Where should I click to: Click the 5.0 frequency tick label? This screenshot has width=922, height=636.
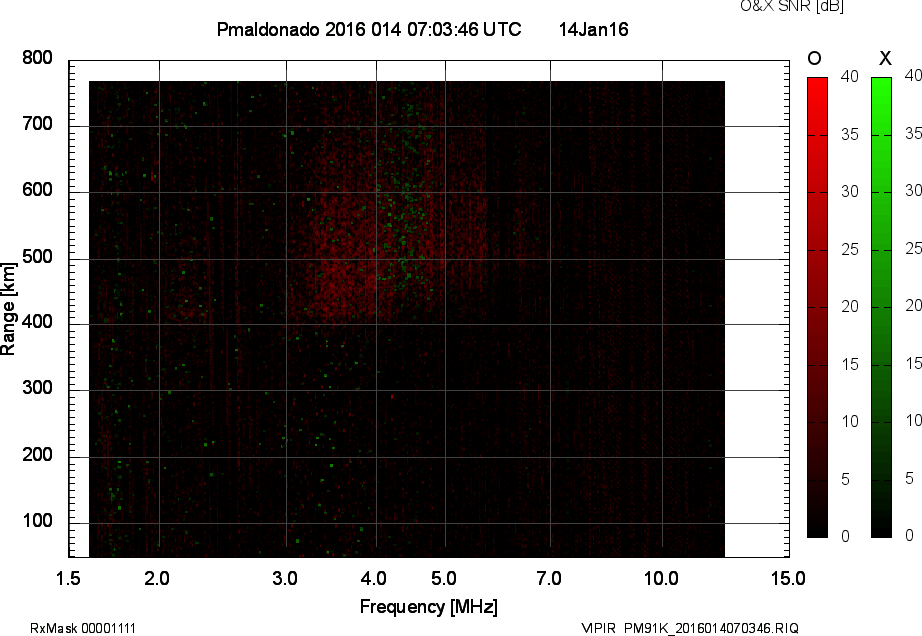click(x=444, y=579)
